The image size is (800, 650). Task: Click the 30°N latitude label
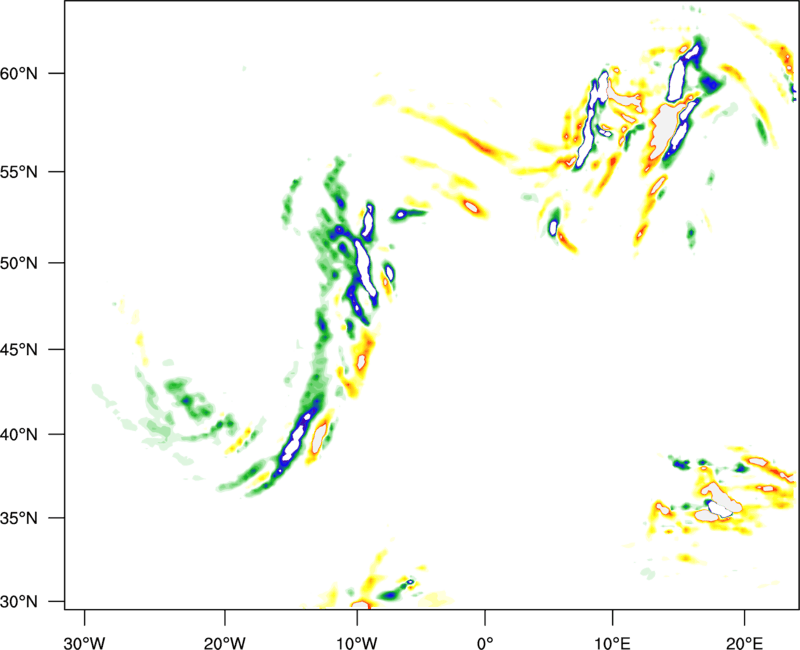point(19,602)
